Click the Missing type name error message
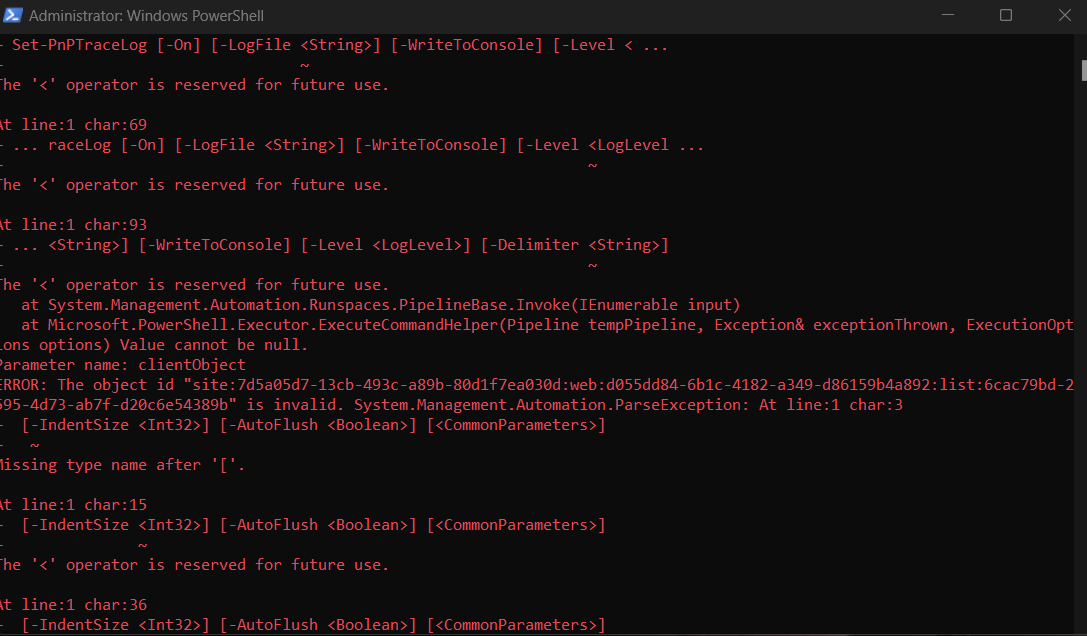 point(120,464)
